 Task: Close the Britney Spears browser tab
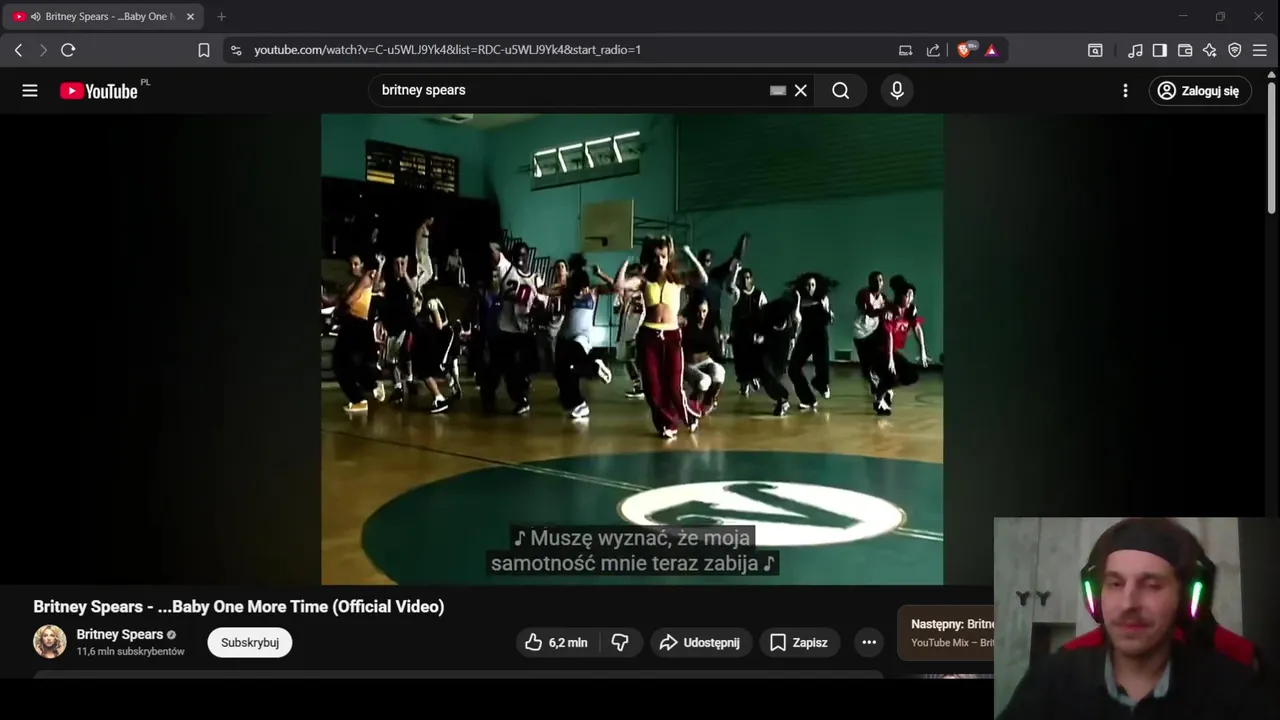click(190, 17)
